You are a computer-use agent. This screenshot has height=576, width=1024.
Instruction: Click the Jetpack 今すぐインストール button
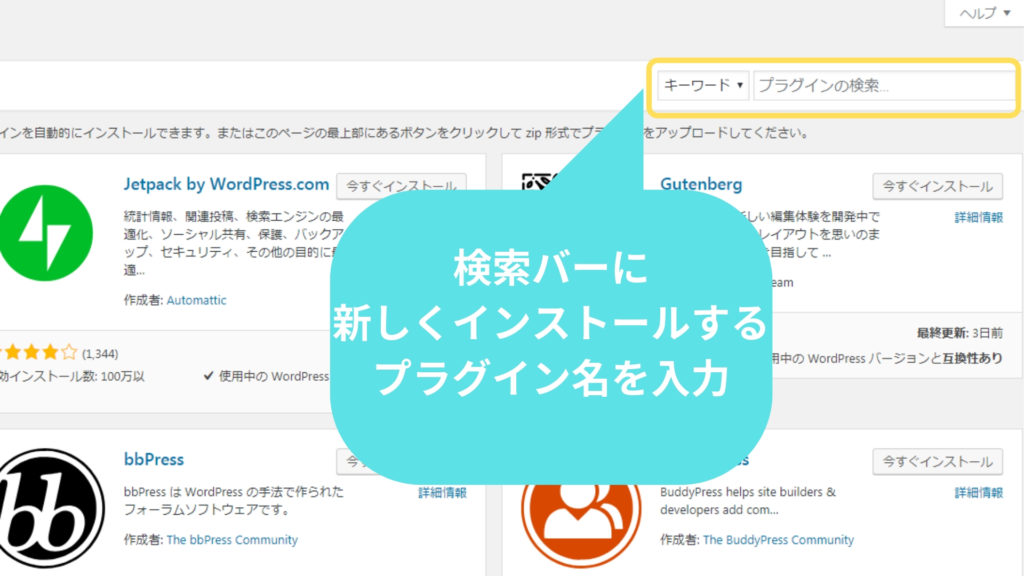(401, 186)
